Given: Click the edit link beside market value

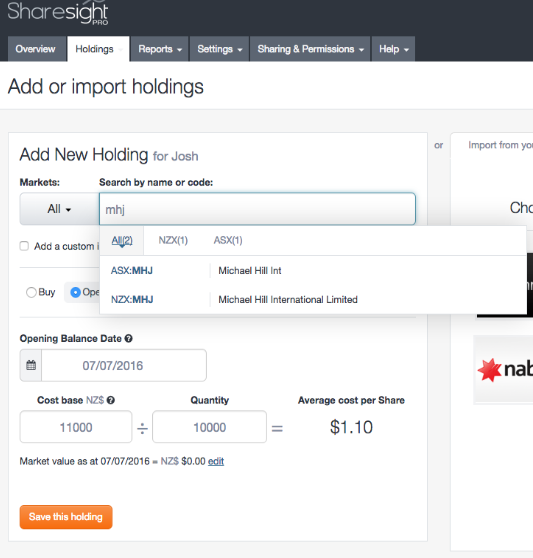Looking at the screenshot, I should coord(216,462).
